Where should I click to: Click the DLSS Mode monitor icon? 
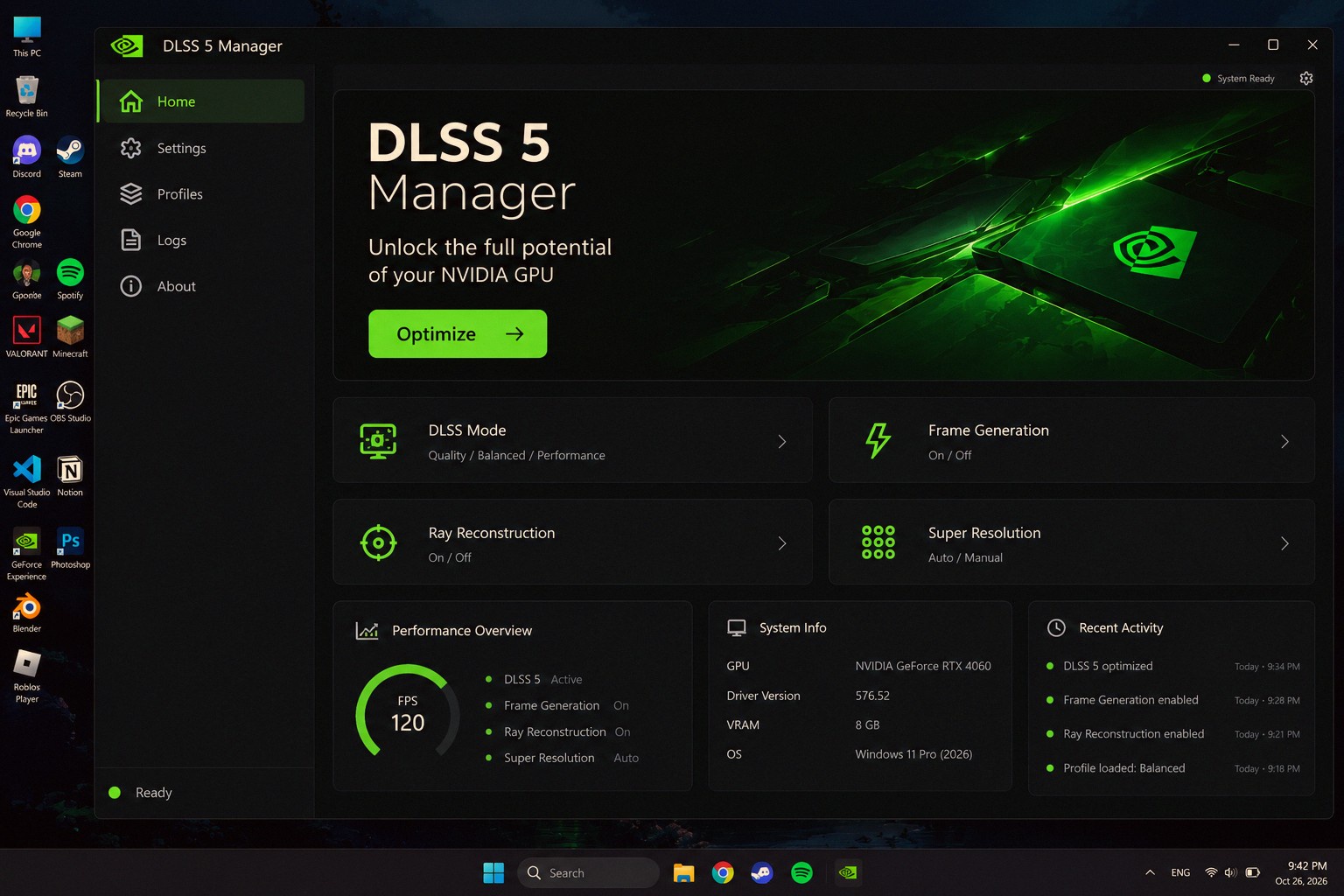pyautogui.click(x=378, y=441)
